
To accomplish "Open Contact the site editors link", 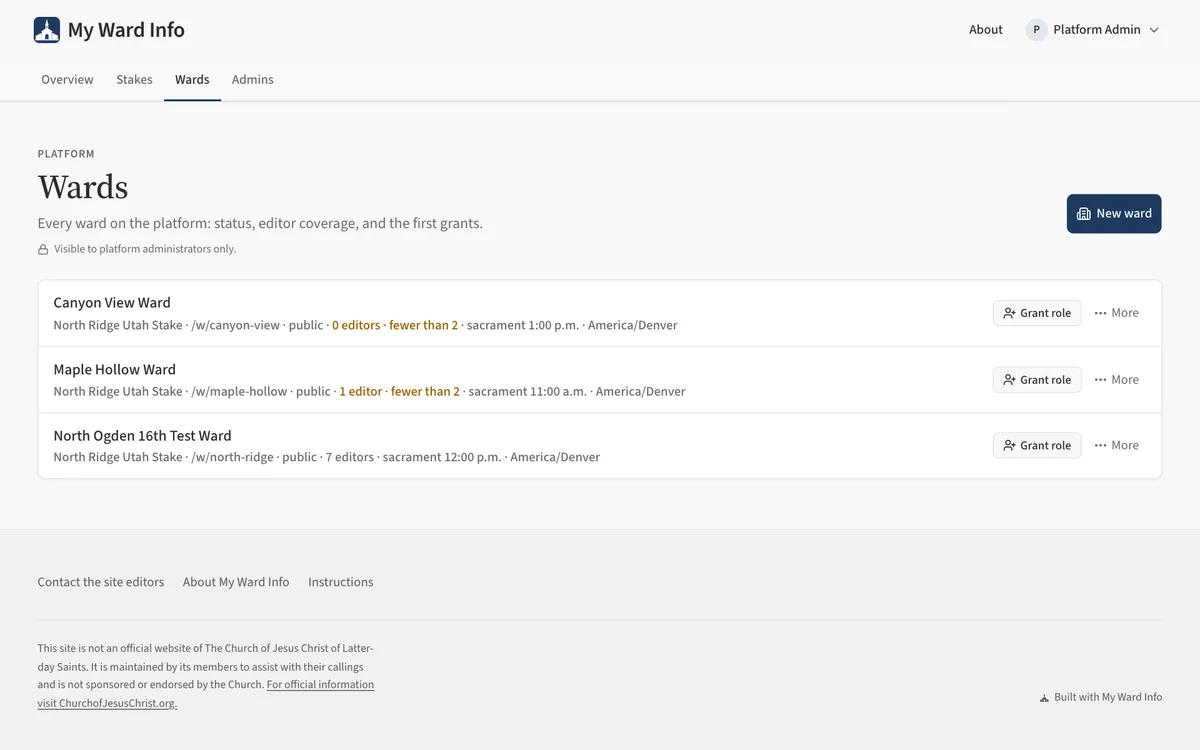I will point(101,582).
